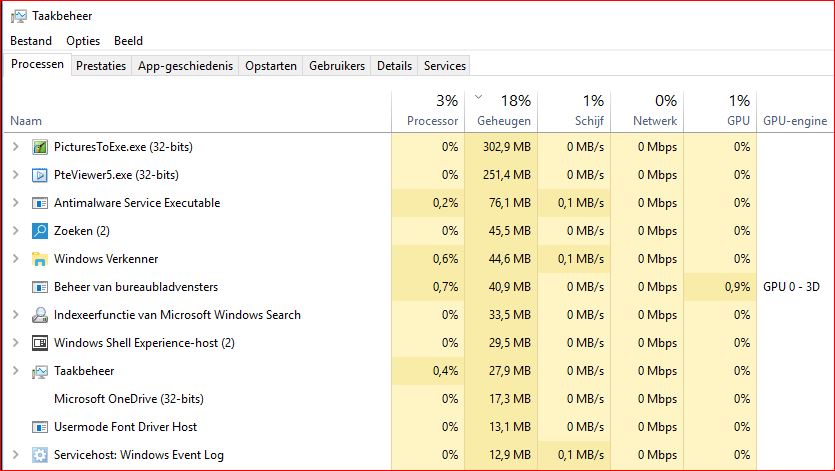Screen dimensions: 835x471
Task: Expand the Taakbeheer process row
Action: (x=16, y=370)
